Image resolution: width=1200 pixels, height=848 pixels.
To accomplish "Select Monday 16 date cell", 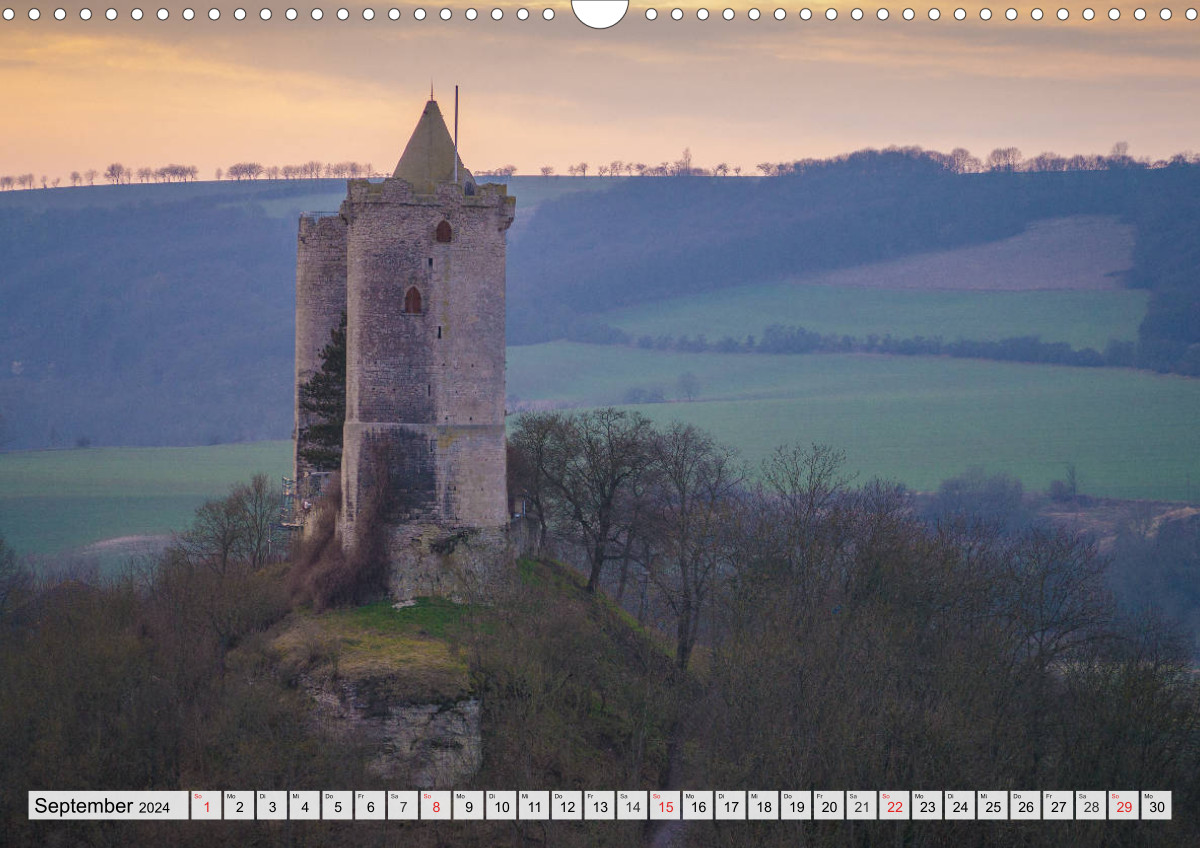I will pos(697,806).
